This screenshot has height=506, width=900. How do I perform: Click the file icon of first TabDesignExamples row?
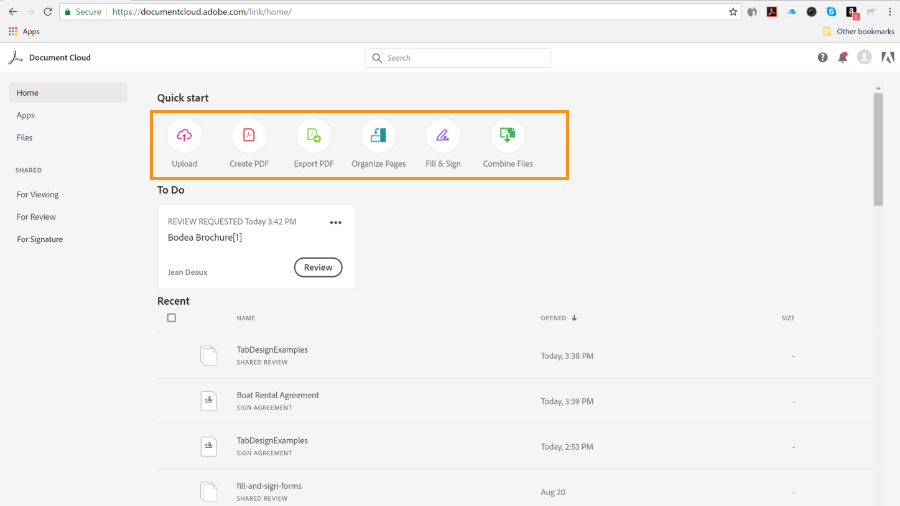pos(208,356)
